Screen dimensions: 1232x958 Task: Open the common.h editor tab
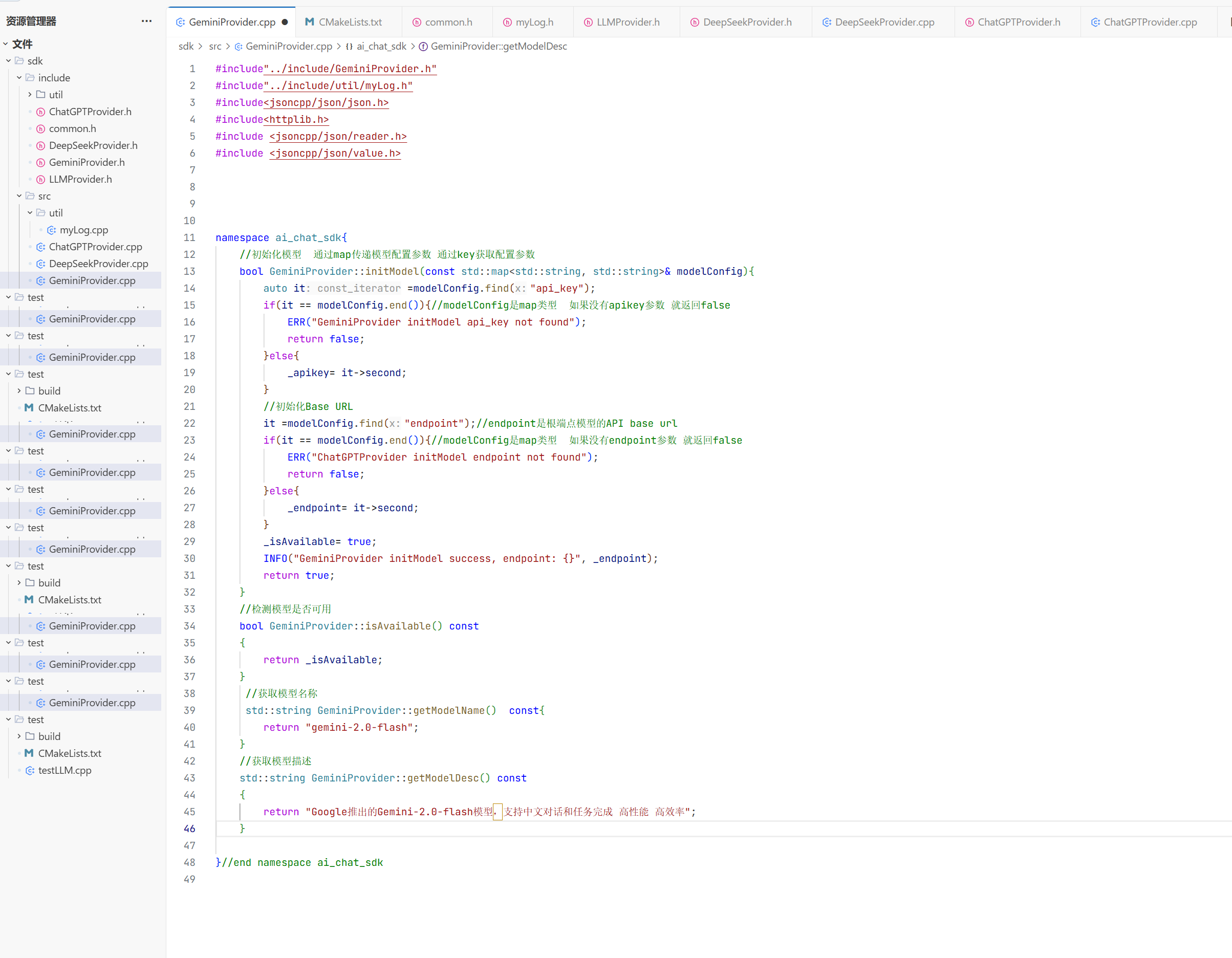click(x=448, y=22)
